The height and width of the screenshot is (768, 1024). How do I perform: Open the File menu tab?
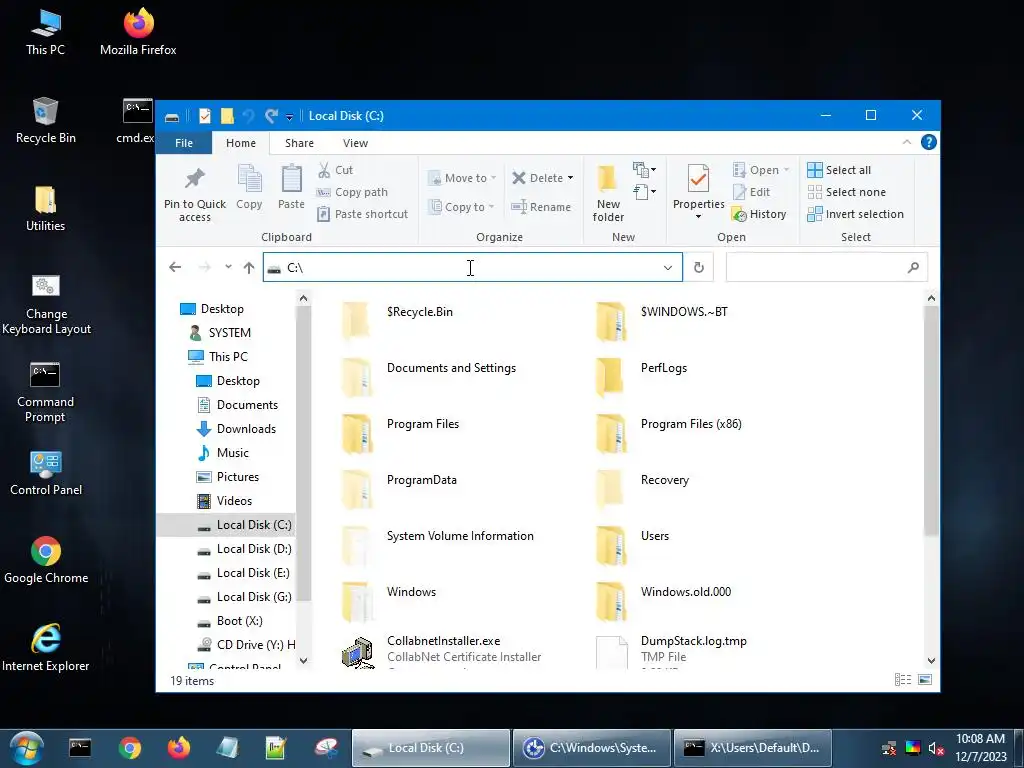tap(184, 143)
